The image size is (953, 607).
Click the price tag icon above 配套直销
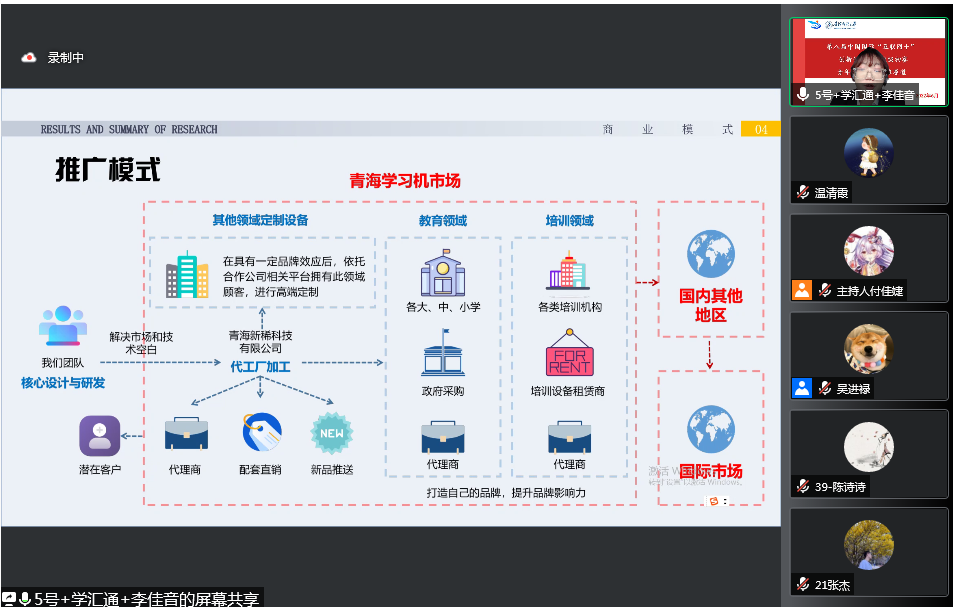pos(261,433)
